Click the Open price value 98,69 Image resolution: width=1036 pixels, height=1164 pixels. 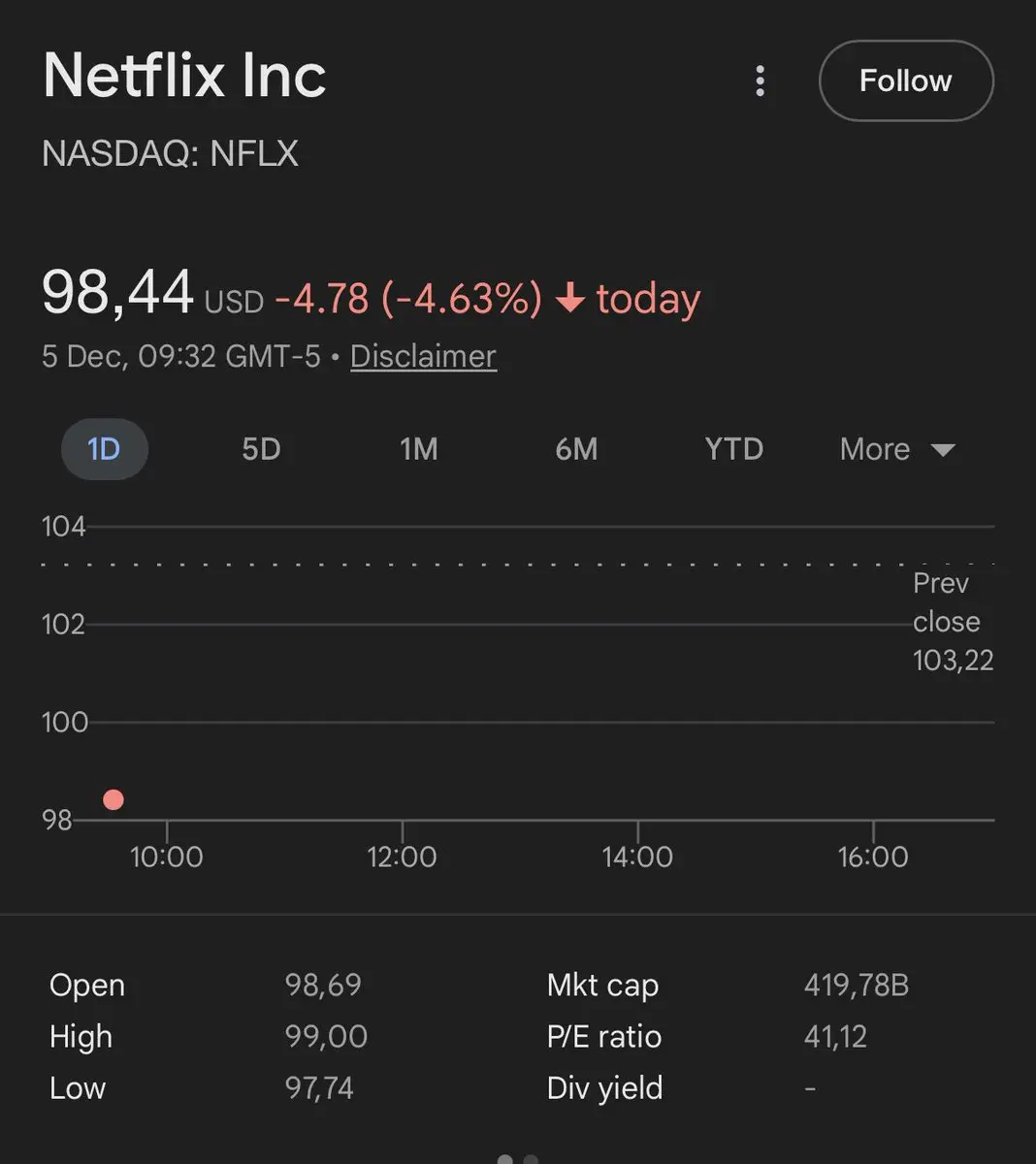click(323, 986)
